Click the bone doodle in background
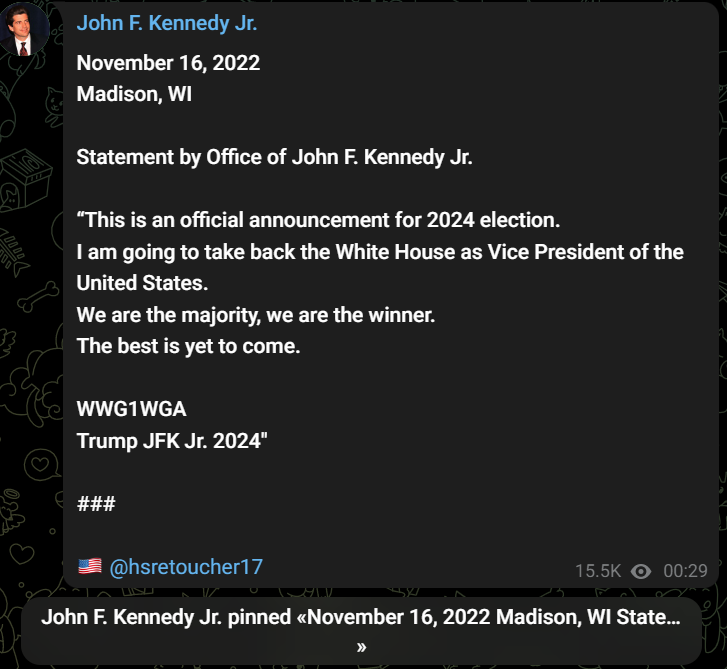 point(38,297)
